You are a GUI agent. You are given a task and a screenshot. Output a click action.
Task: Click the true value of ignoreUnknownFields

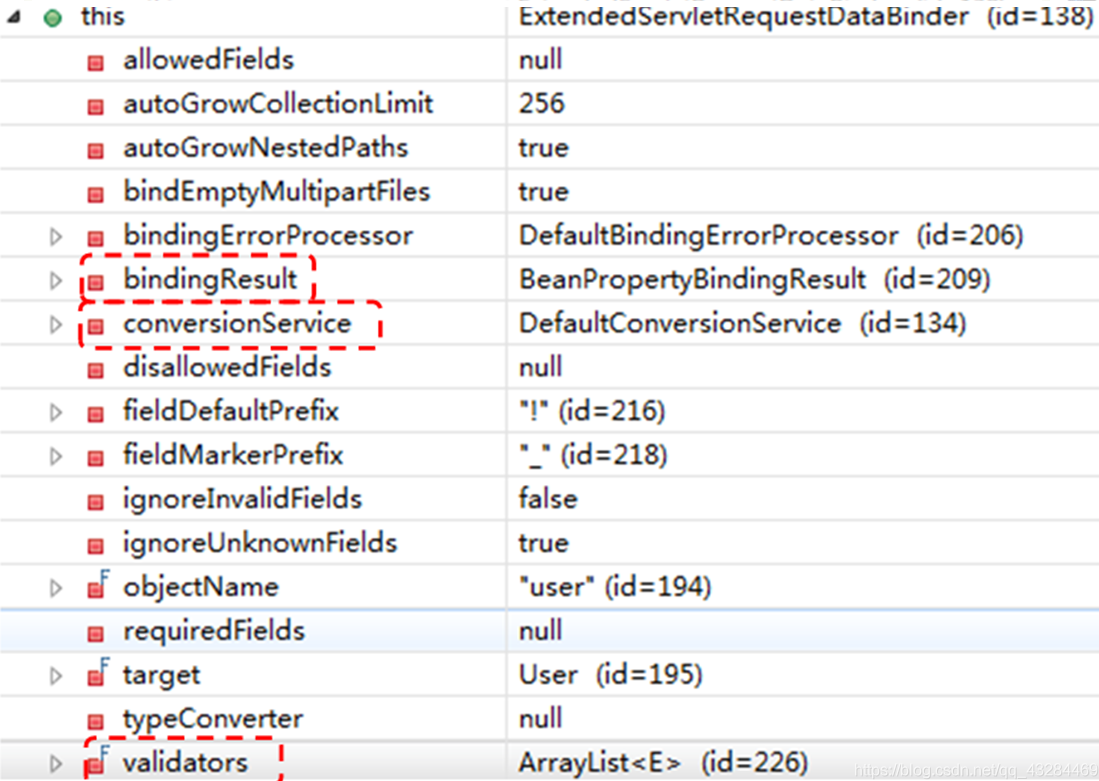[x=543, y=543]
